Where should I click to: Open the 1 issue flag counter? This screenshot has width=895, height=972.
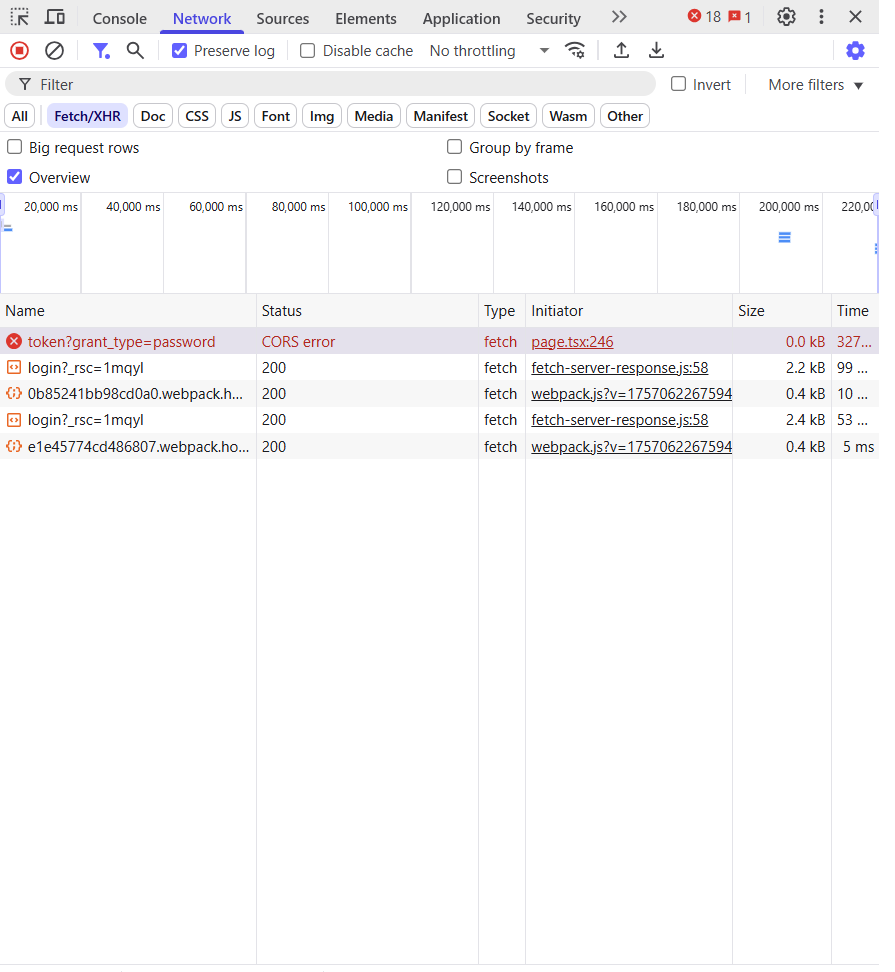740,17
